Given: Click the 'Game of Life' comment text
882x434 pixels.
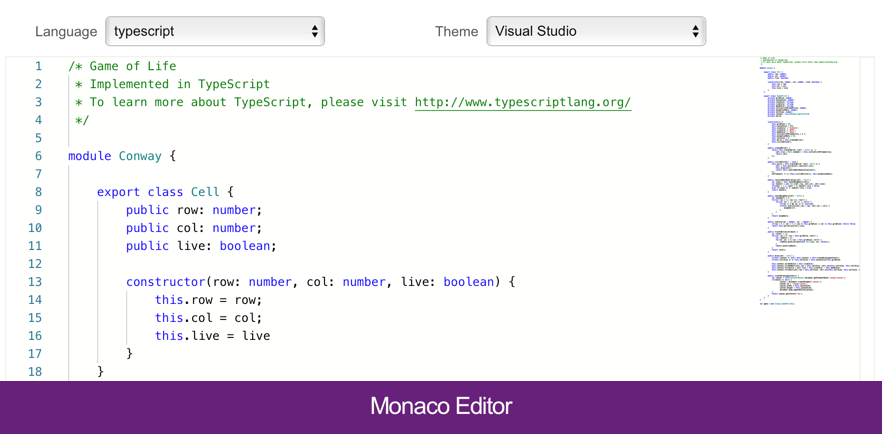Looking at the screenshot, I should click(133, 66).
